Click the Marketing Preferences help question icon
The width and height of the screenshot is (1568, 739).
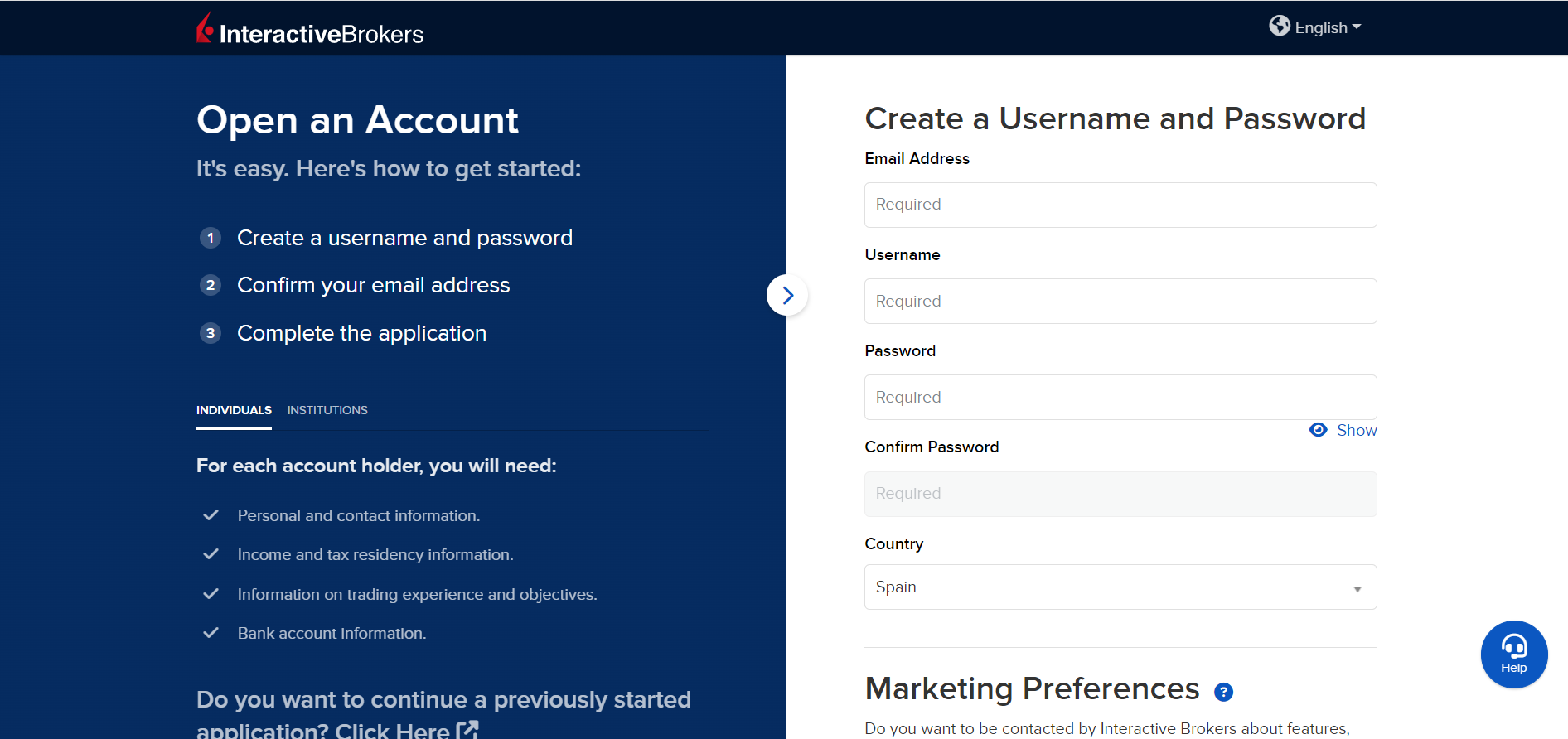pyautogui.click(x=1223, y=692)
